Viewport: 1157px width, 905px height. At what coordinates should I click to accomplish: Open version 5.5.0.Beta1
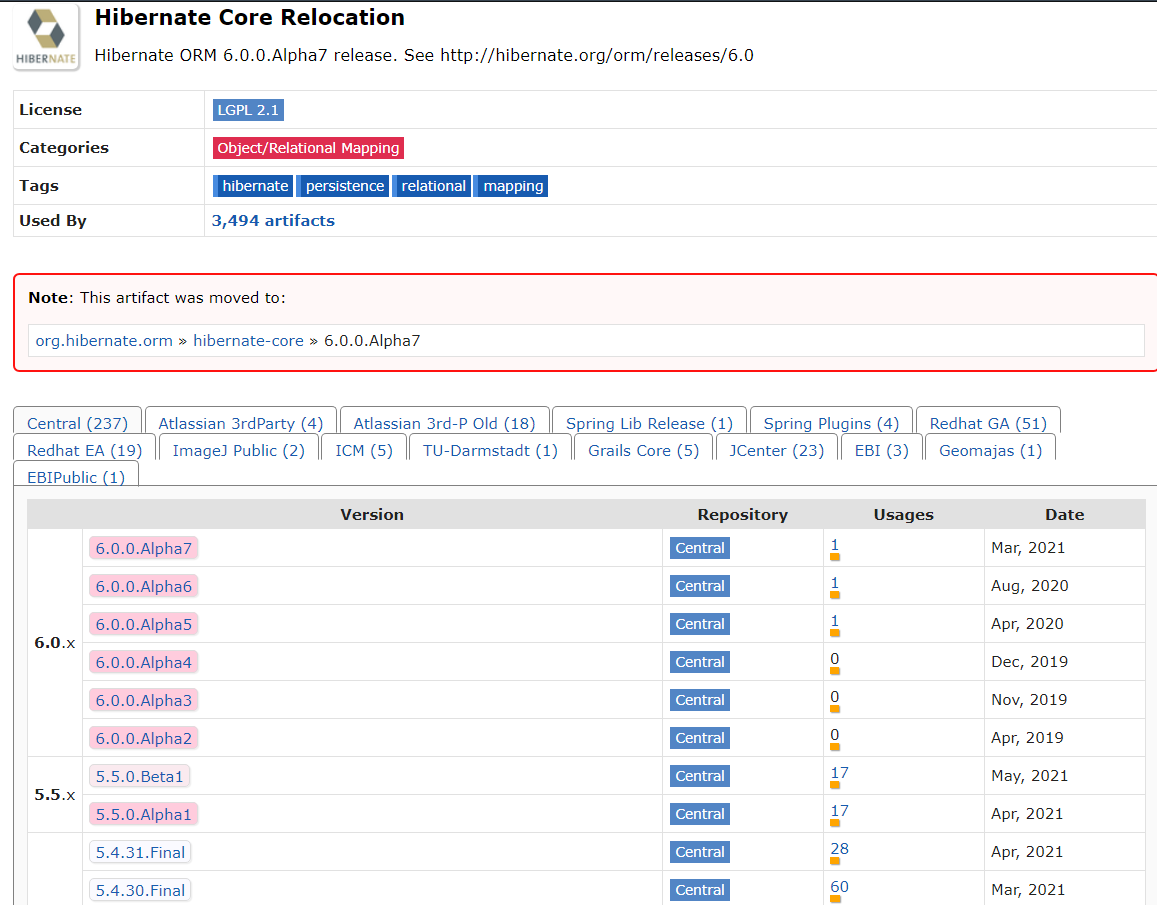[139, 777]
